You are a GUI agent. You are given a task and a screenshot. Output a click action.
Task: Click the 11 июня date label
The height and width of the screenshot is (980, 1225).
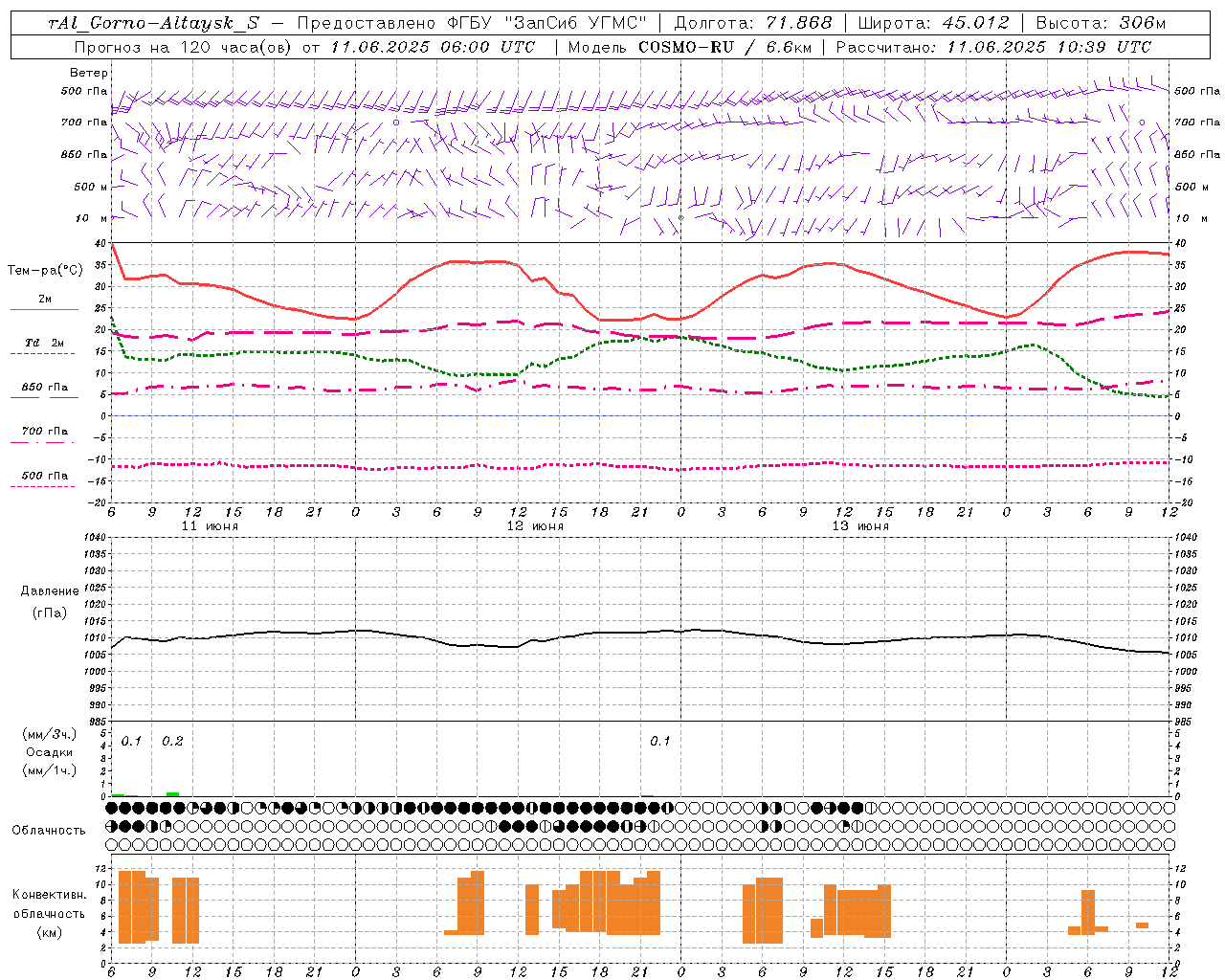tap(210, 526)
